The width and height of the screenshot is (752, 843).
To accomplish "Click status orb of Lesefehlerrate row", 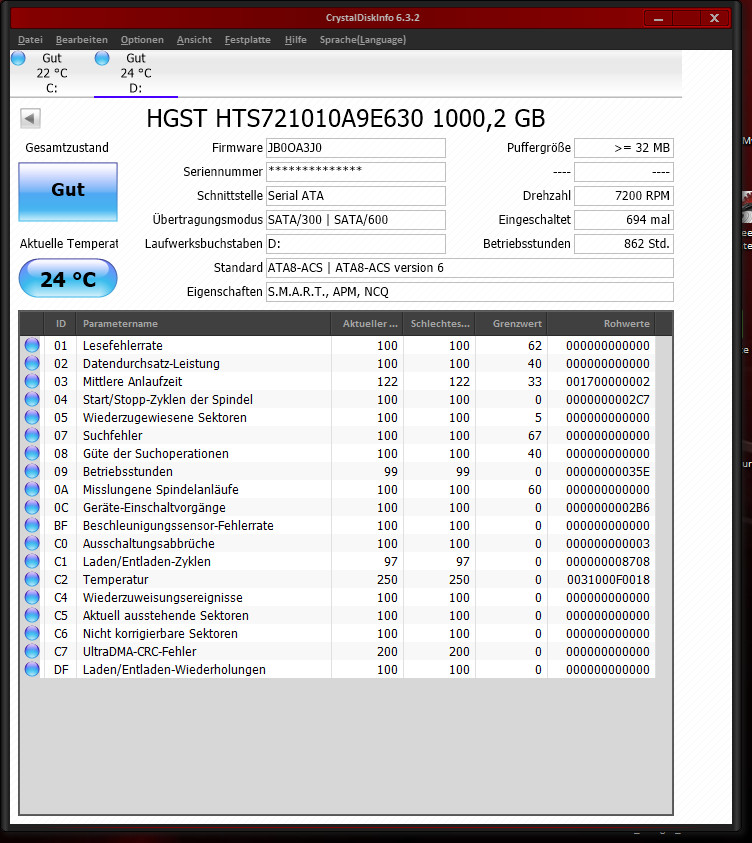I will click(x=32, y=345).
